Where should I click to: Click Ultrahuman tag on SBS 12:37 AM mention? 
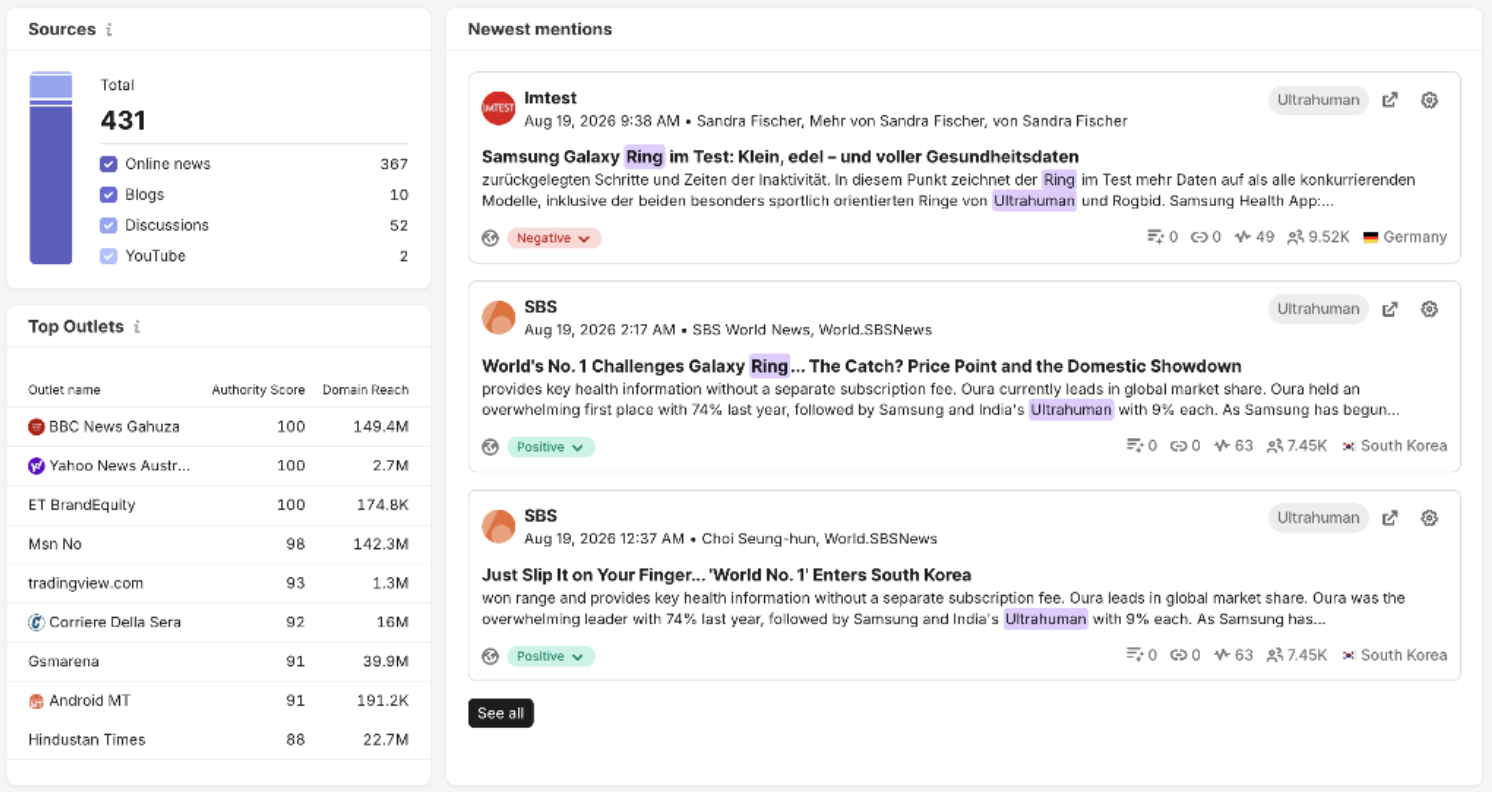coord(1318,518)
